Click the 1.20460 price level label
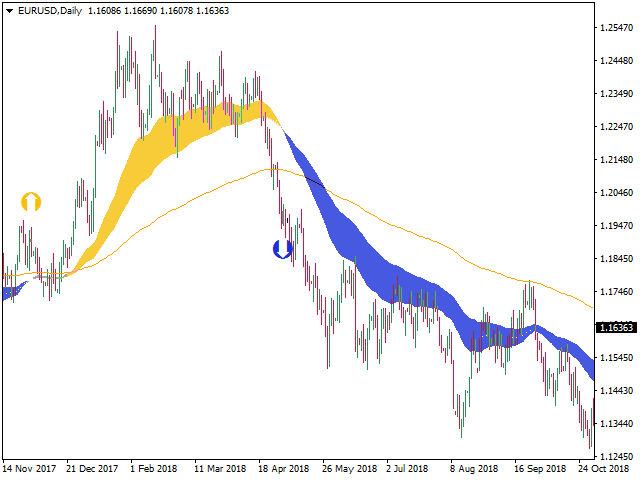The width and height of the screenshot is (640, 480). (616, 193)
